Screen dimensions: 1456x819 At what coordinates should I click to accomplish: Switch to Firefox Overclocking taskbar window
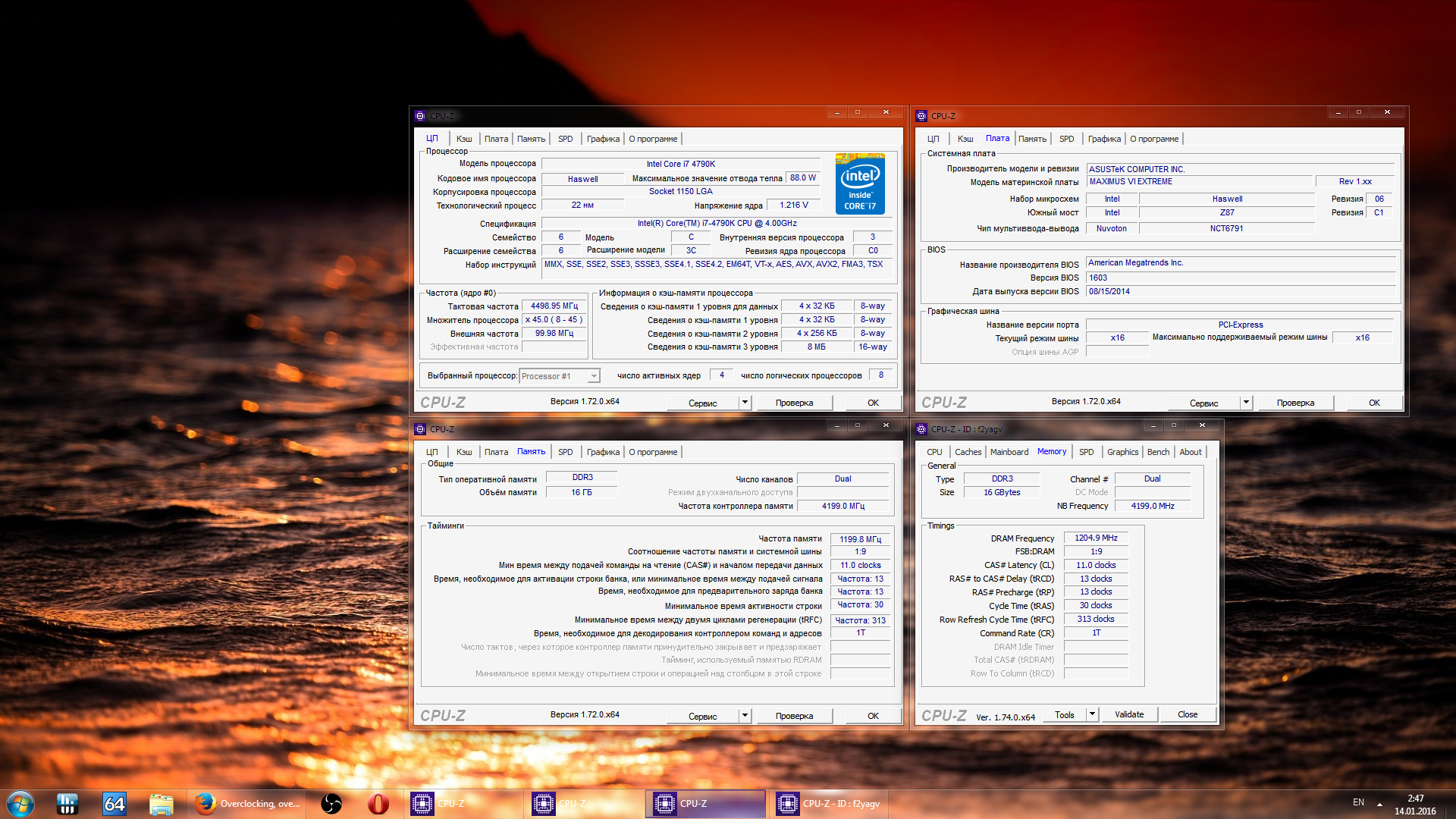coord(247,804)
